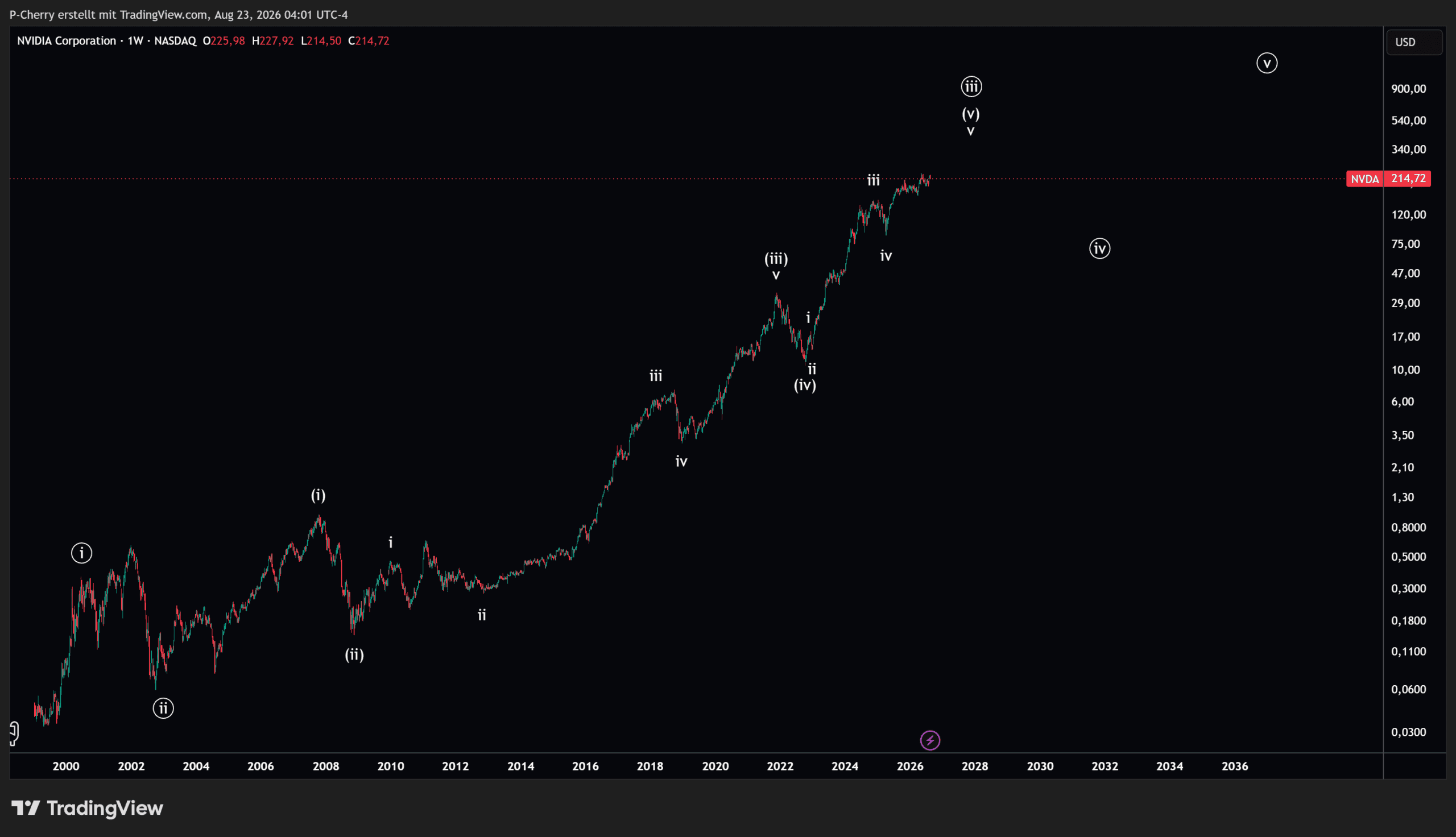Viewport: 1456px width, 837px height.
Task: Click the NVIDIA Corporation symbol title
Action: tap(67, 41)
